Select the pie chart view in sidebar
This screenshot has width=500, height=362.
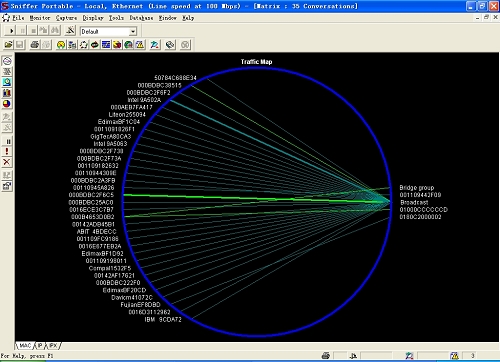(7, 104)
